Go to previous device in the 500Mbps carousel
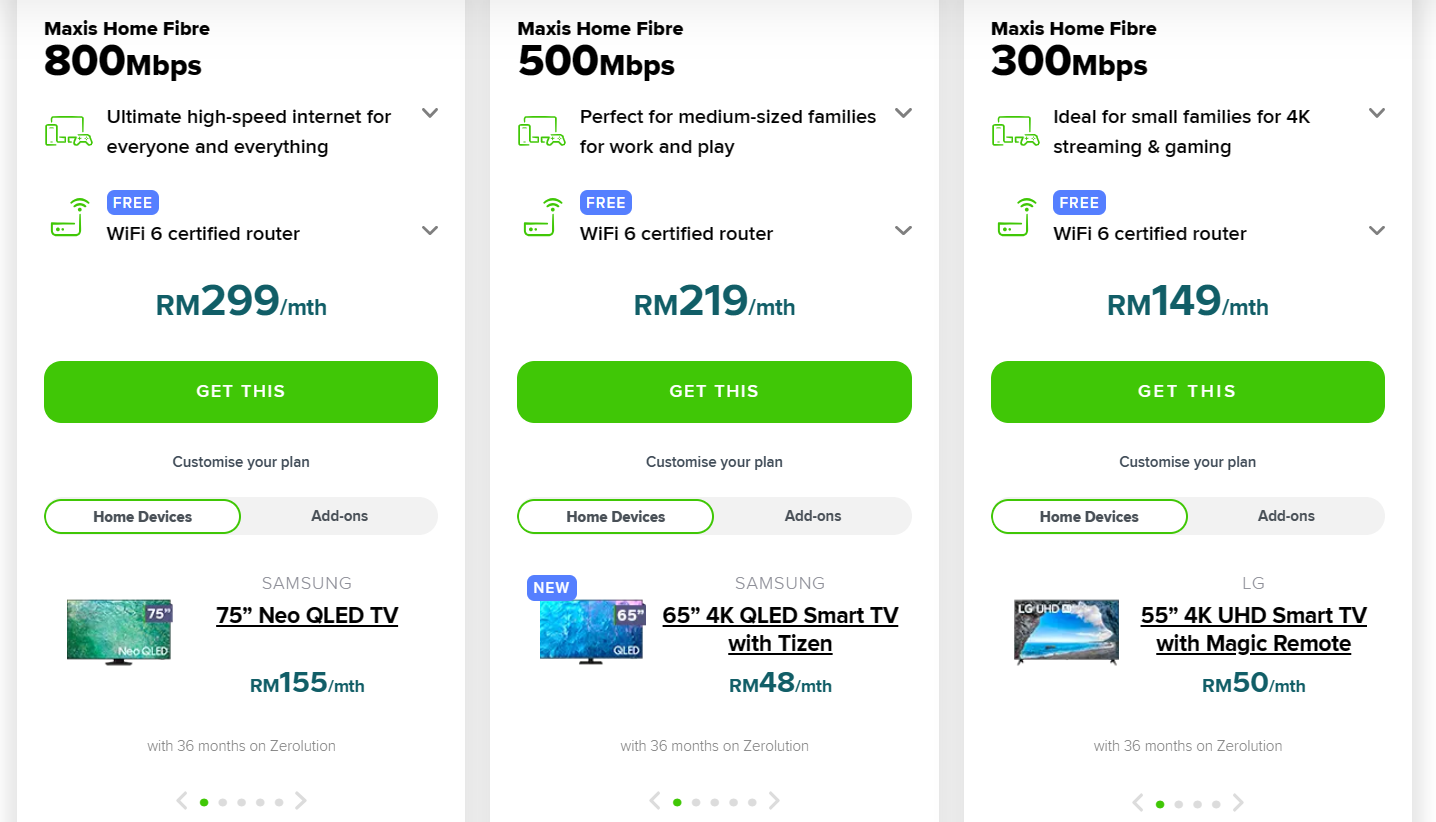Viewport: 1436px width, 822px height. click(x=655, y=801)
